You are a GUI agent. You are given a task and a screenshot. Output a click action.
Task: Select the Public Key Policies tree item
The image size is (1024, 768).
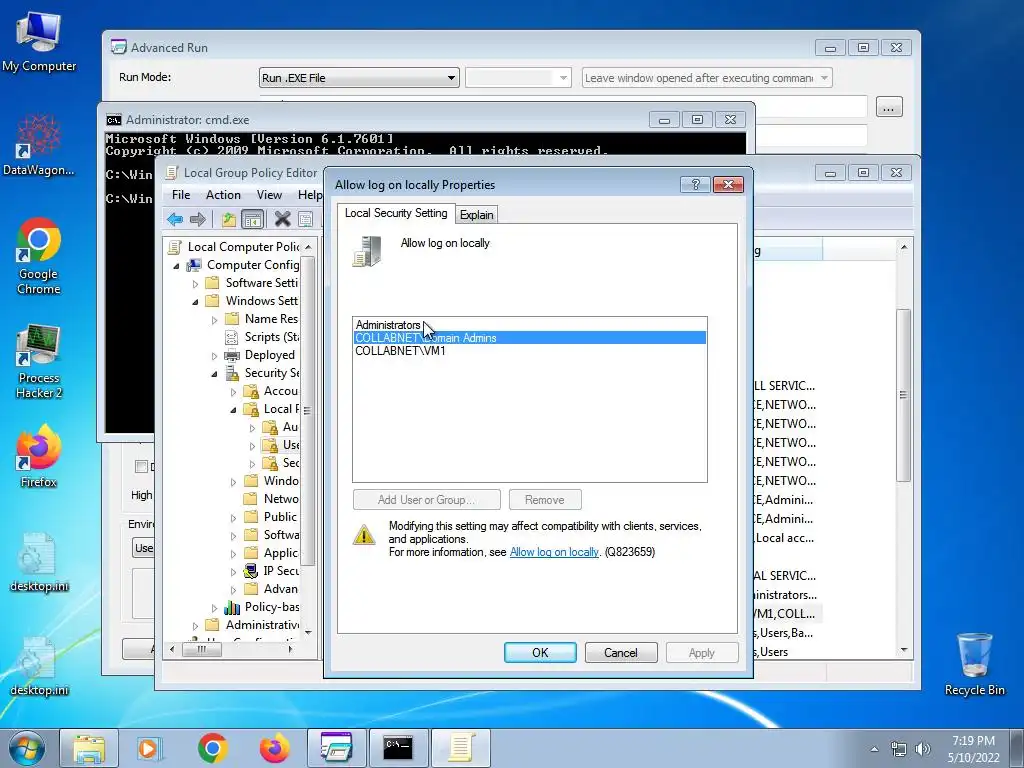[x=272, y=517]
